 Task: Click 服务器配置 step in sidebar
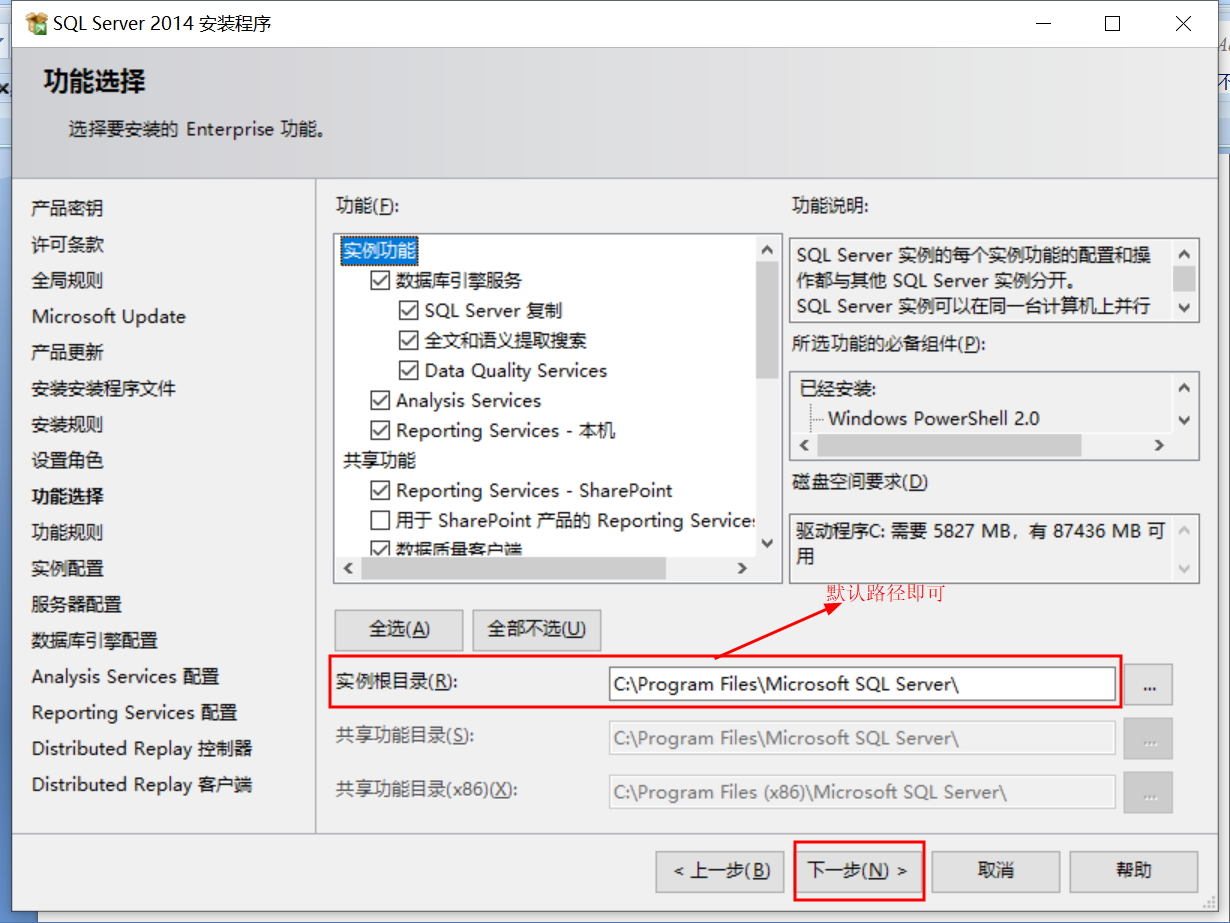[76, 605]
